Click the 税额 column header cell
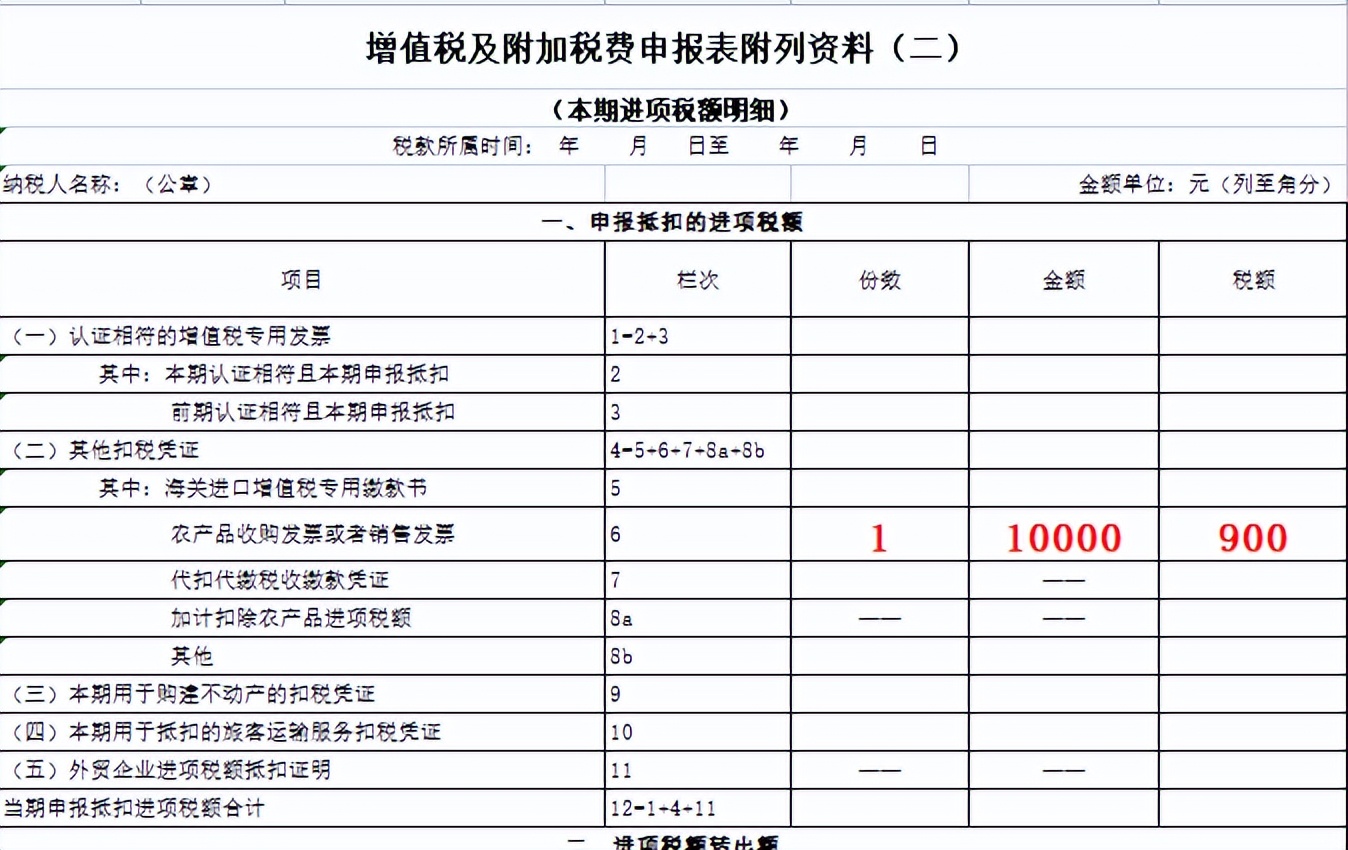This screenshot has height=850, width=1348. pyautogui.click(x=1251, y=279)
